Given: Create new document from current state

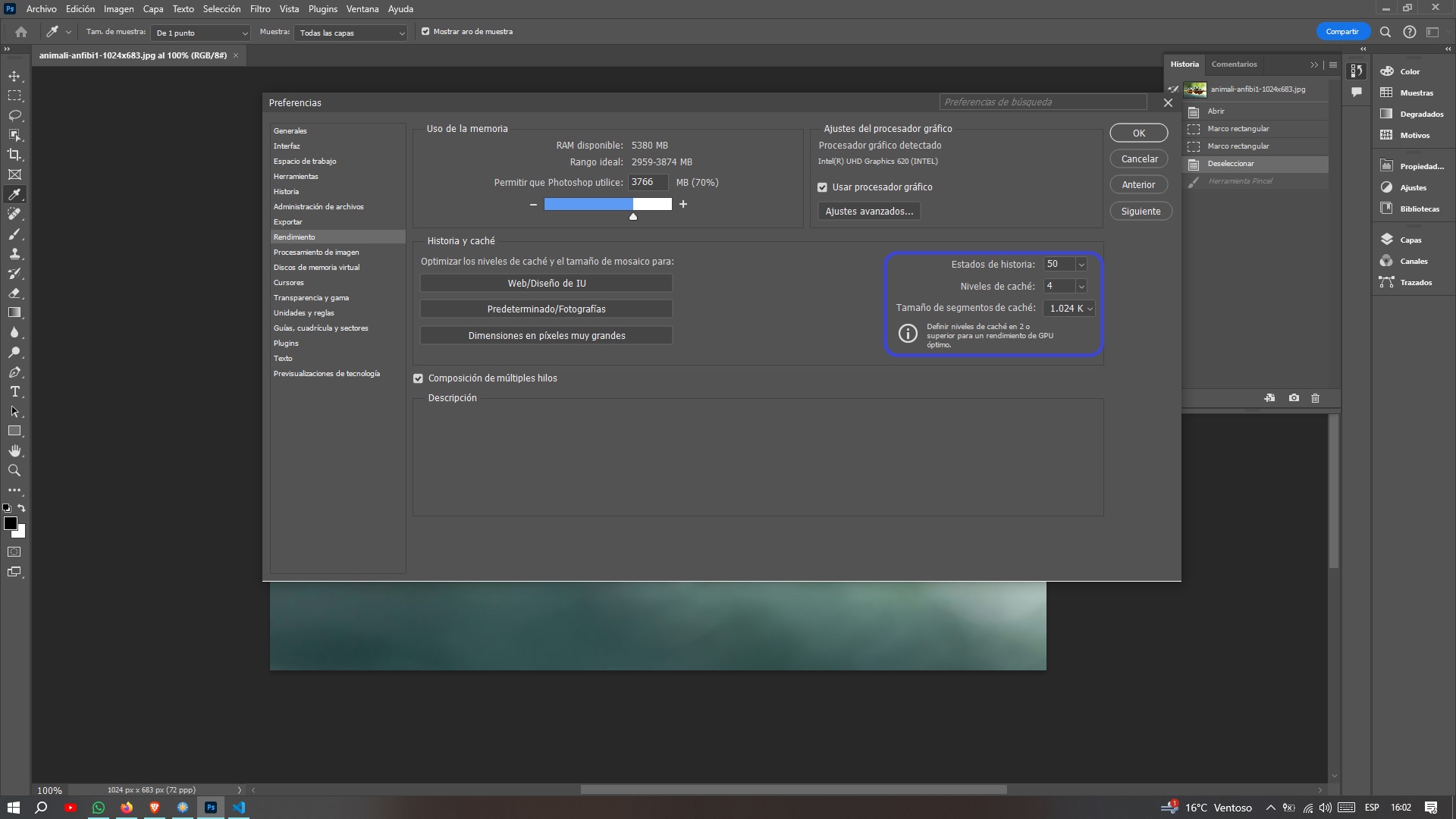Looking at the screenshot, I should [x=1269, y=398].
